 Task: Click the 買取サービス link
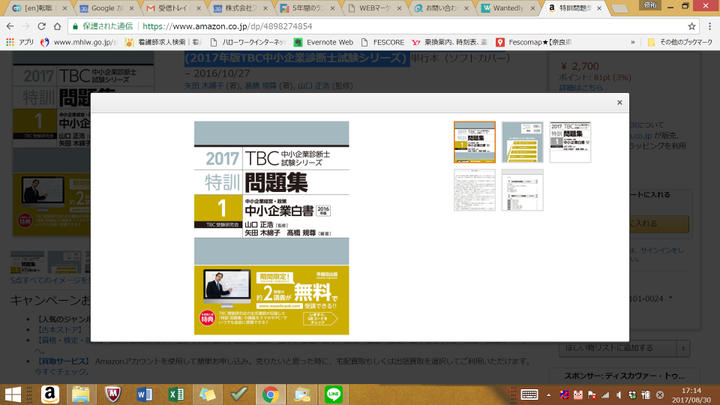click(63, 361)
